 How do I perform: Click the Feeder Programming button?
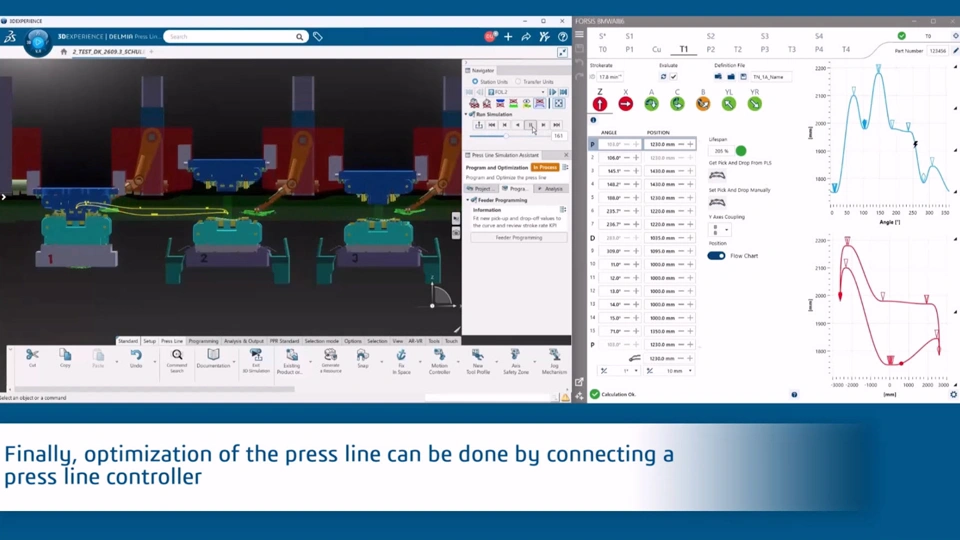click(x=519, y=238)
